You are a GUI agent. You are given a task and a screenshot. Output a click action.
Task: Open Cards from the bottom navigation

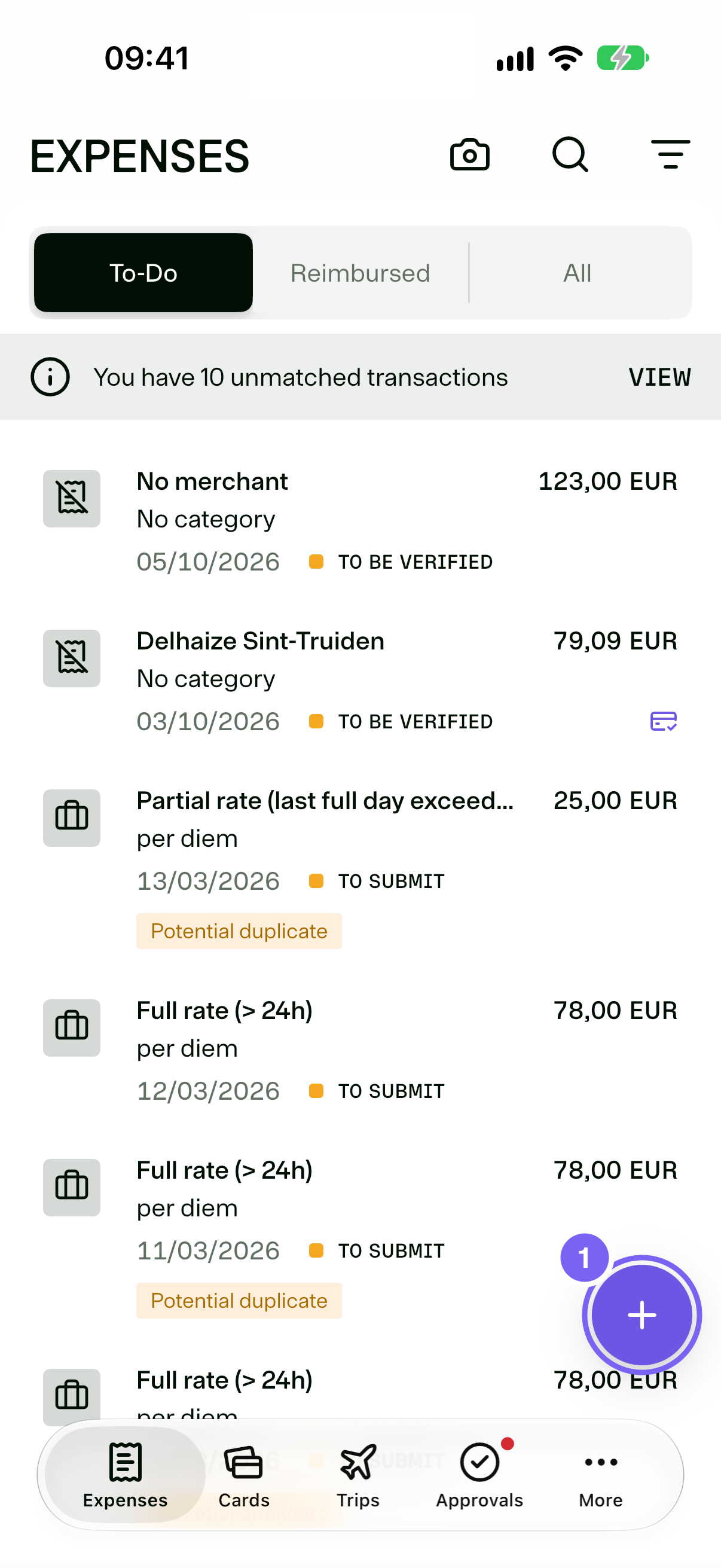point(243,1475)
